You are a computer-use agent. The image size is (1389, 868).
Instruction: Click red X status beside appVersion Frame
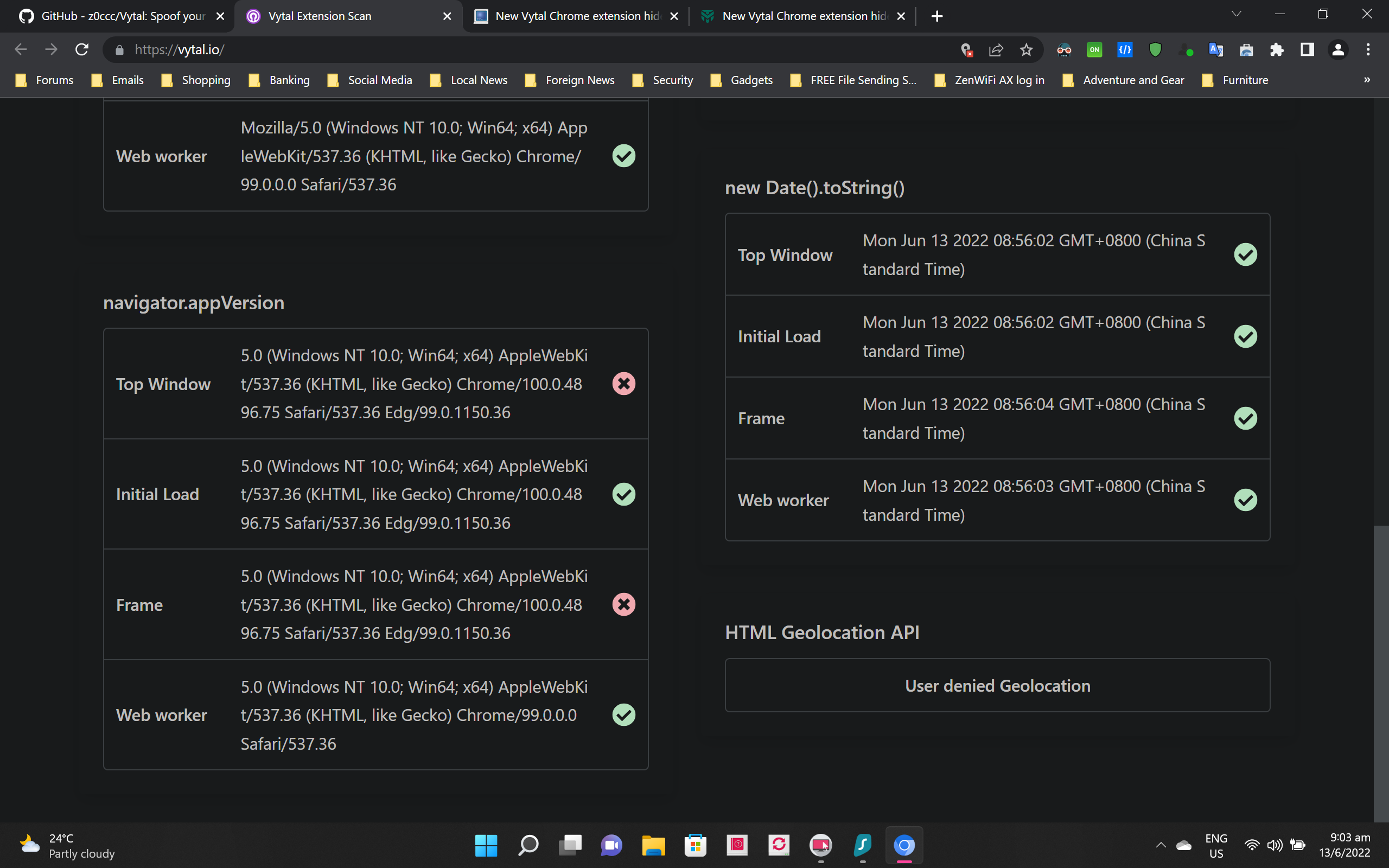(x=623, y=604)
